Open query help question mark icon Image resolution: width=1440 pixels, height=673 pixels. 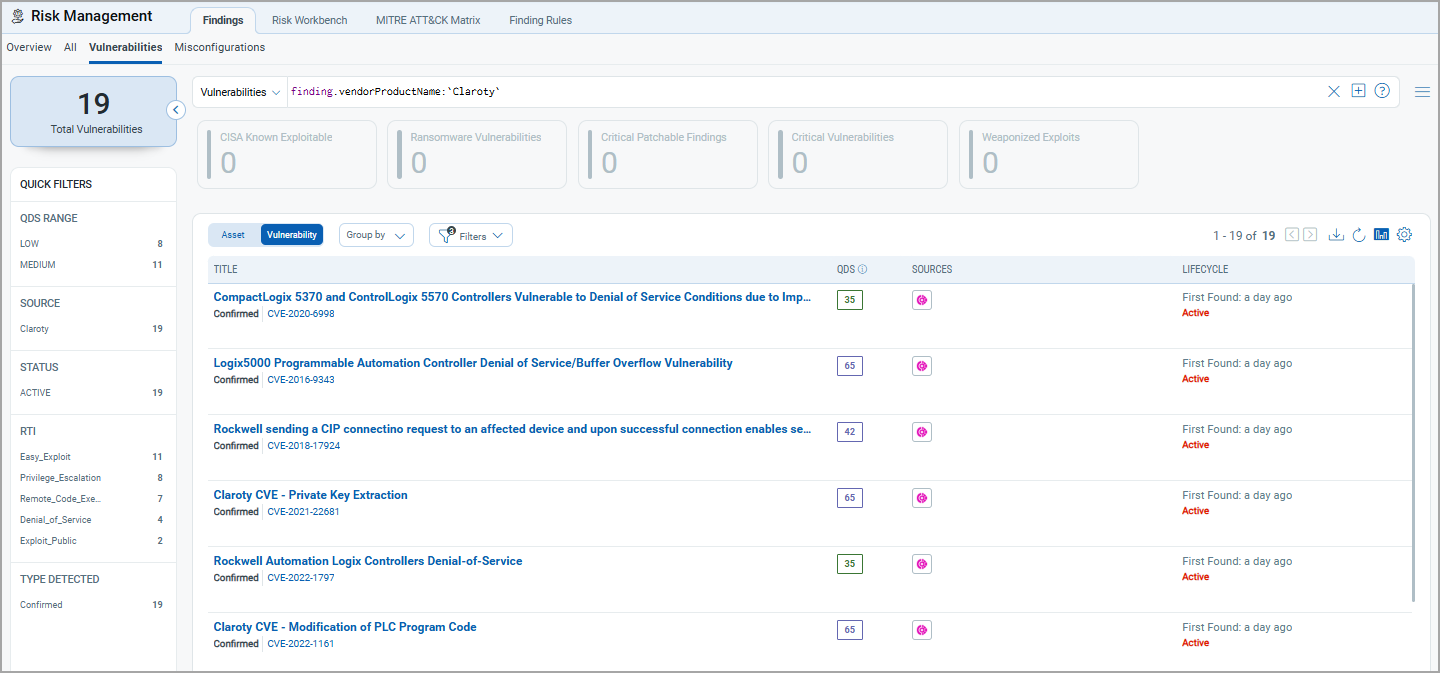point(1382,91)
